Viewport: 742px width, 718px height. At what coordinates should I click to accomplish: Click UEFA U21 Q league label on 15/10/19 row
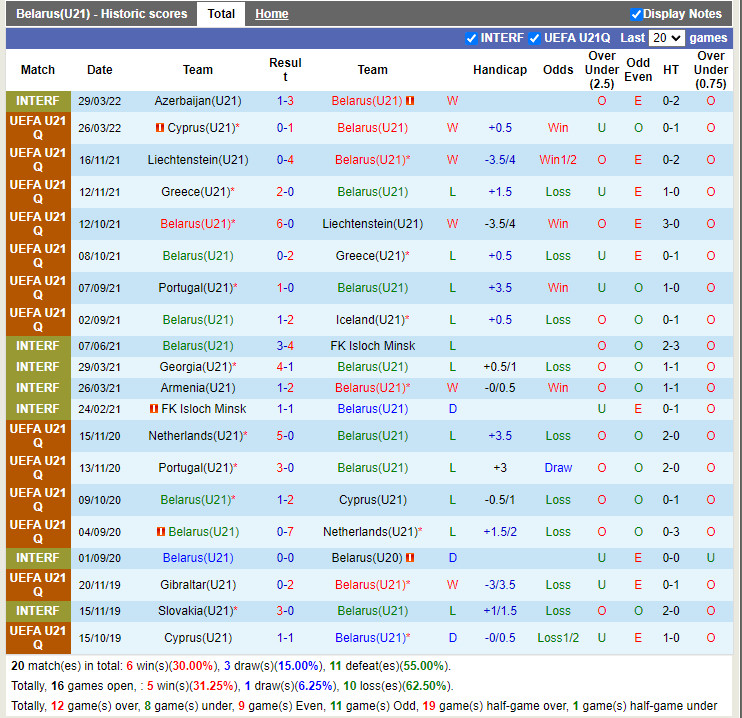coord(38,637)
